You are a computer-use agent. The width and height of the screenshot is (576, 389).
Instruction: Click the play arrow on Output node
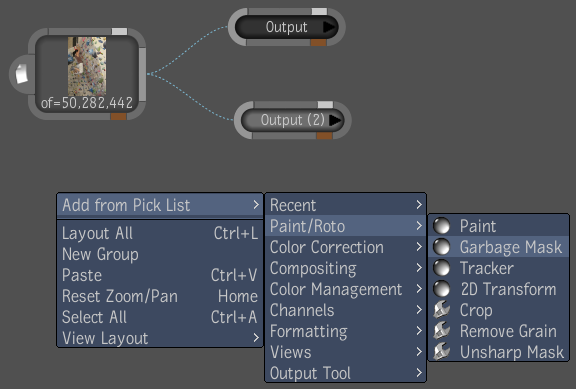click(329, 27)
